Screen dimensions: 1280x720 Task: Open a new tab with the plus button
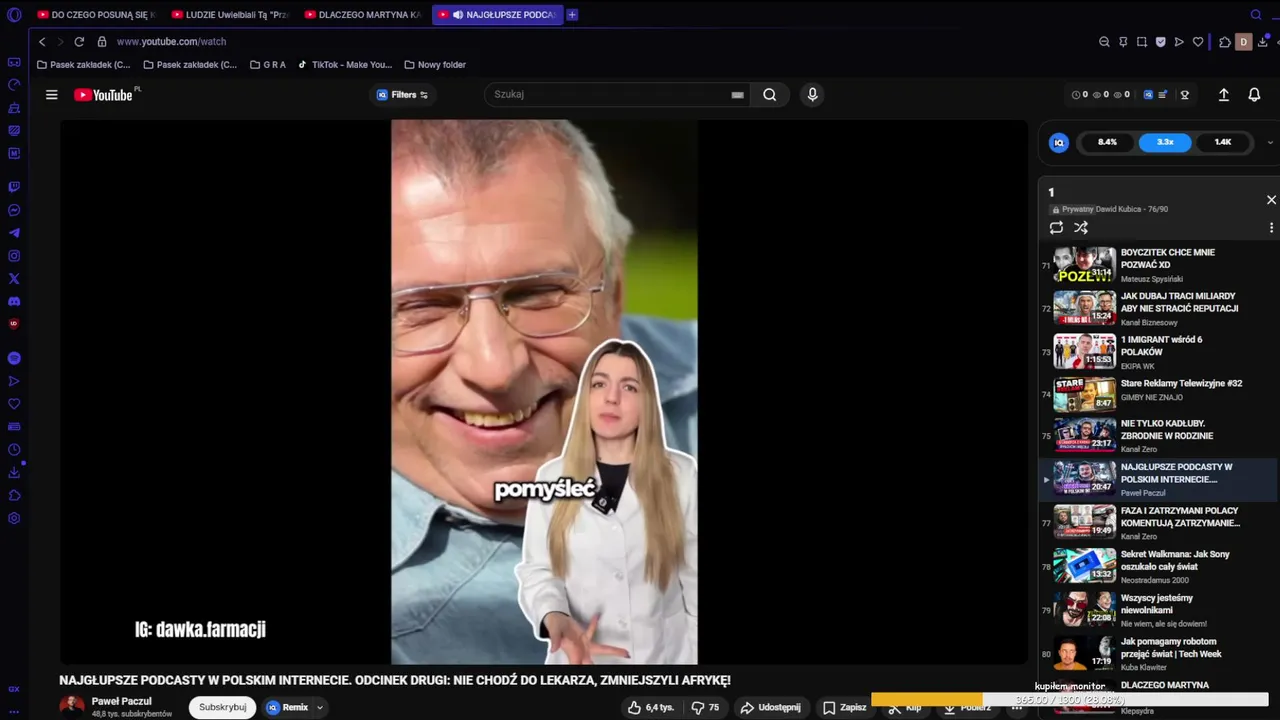tap(572, 15)
